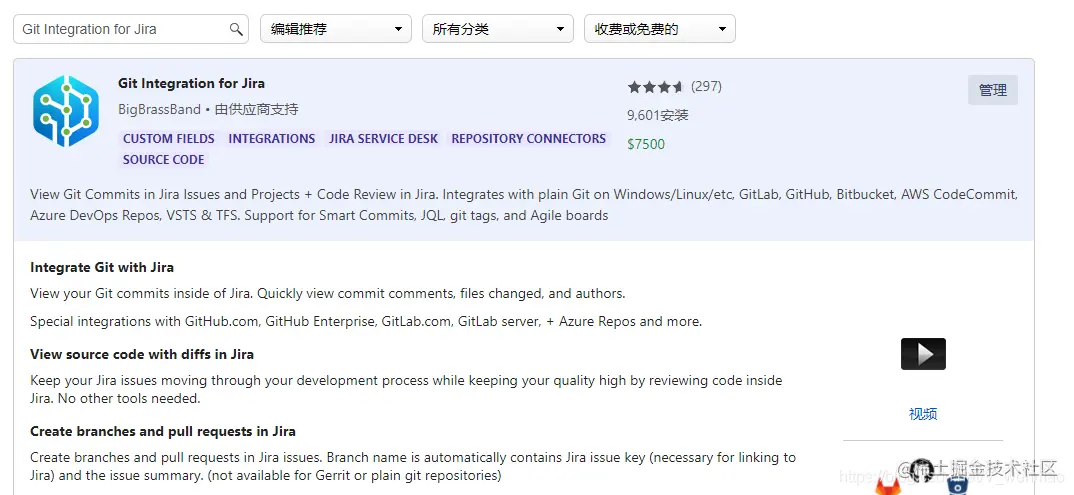The height and width of the screenshot is (495, 1074).
Task: Open the 收费或免费的 dropdown
Action: pos(660,29)
